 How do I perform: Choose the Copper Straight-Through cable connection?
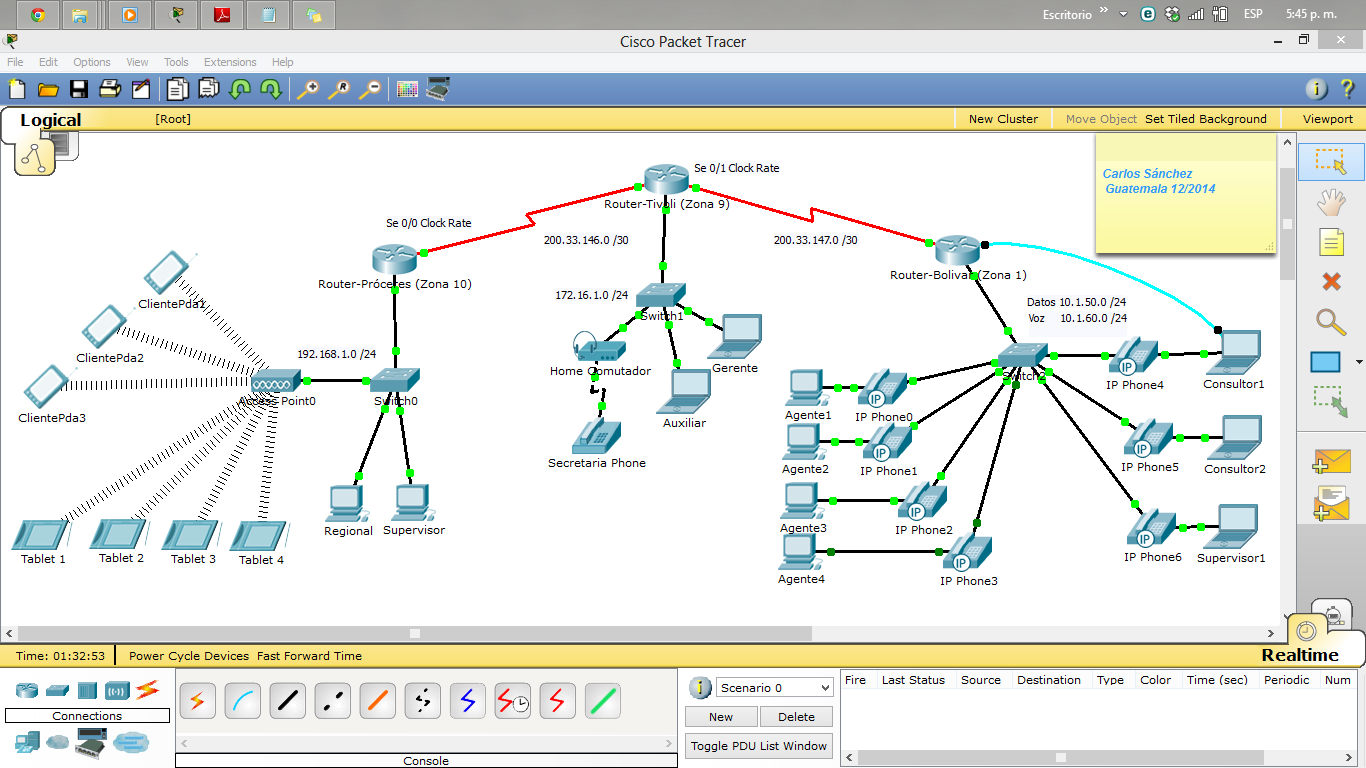tap(287, 700)
